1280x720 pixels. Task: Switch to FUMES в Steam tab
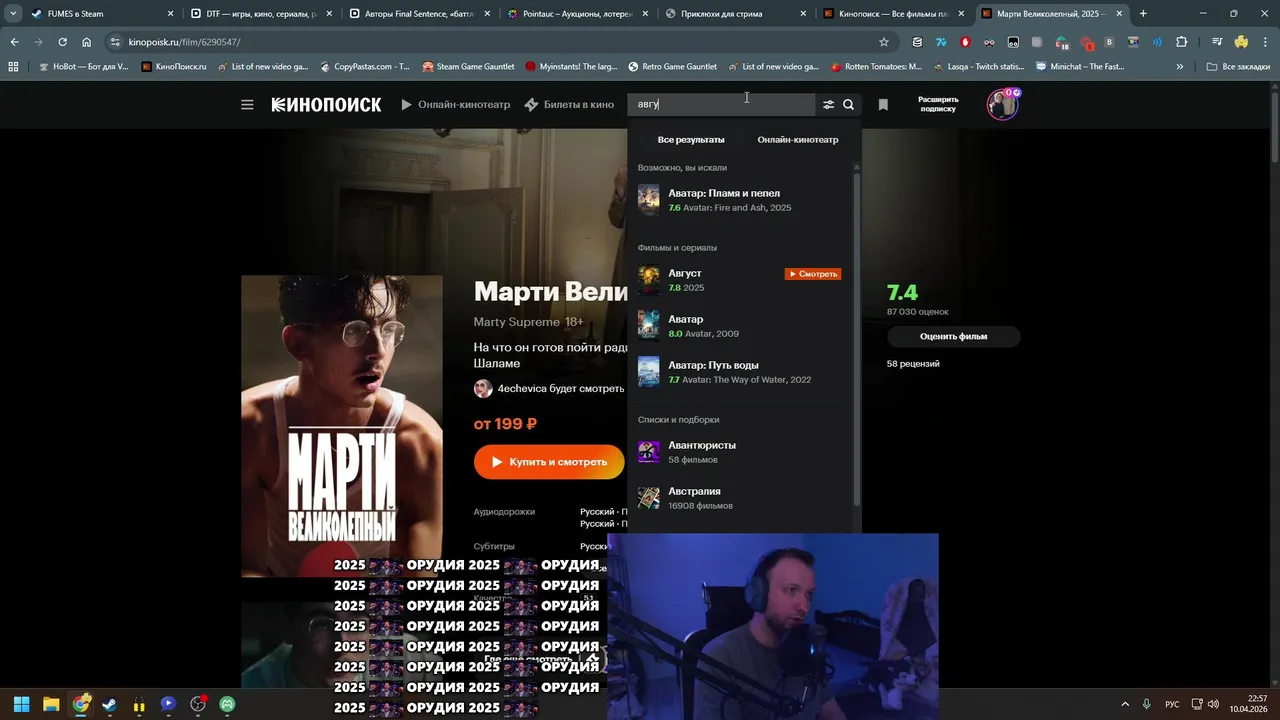(x=102, y=14)
